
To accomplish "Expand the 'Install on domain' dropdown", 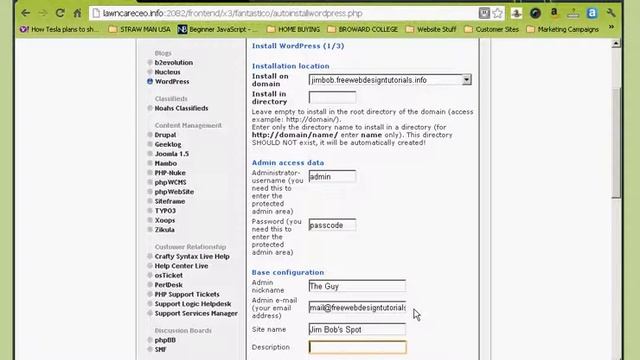I will [x=466, y=80].
